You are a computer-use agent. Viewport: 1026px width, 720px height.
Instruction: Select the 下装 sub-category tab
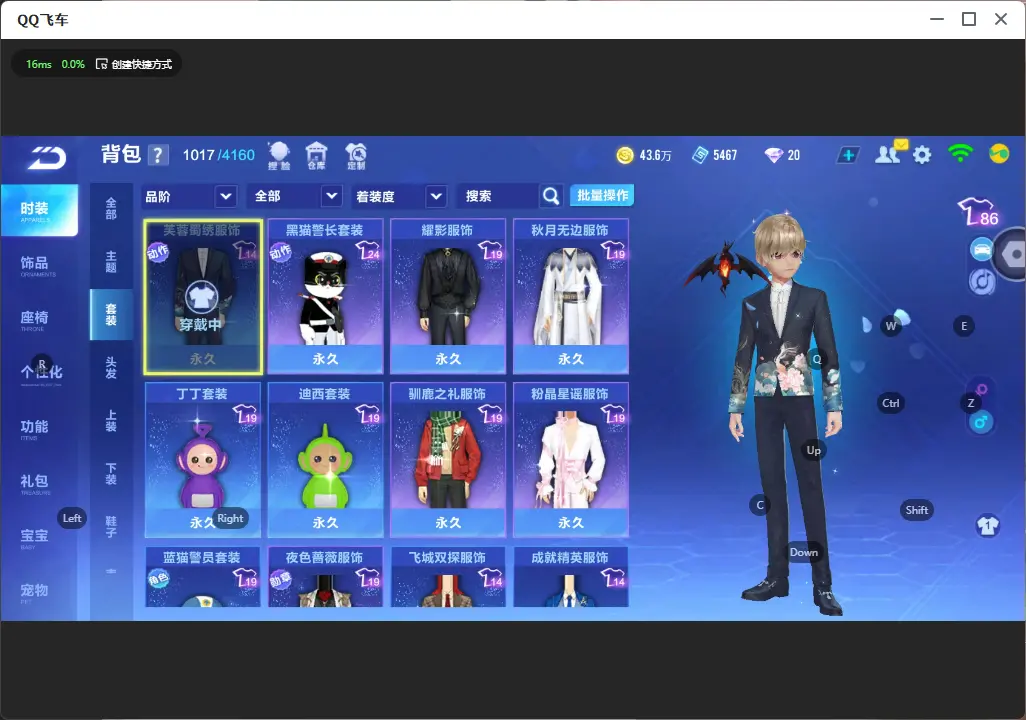tap(111, 474)
